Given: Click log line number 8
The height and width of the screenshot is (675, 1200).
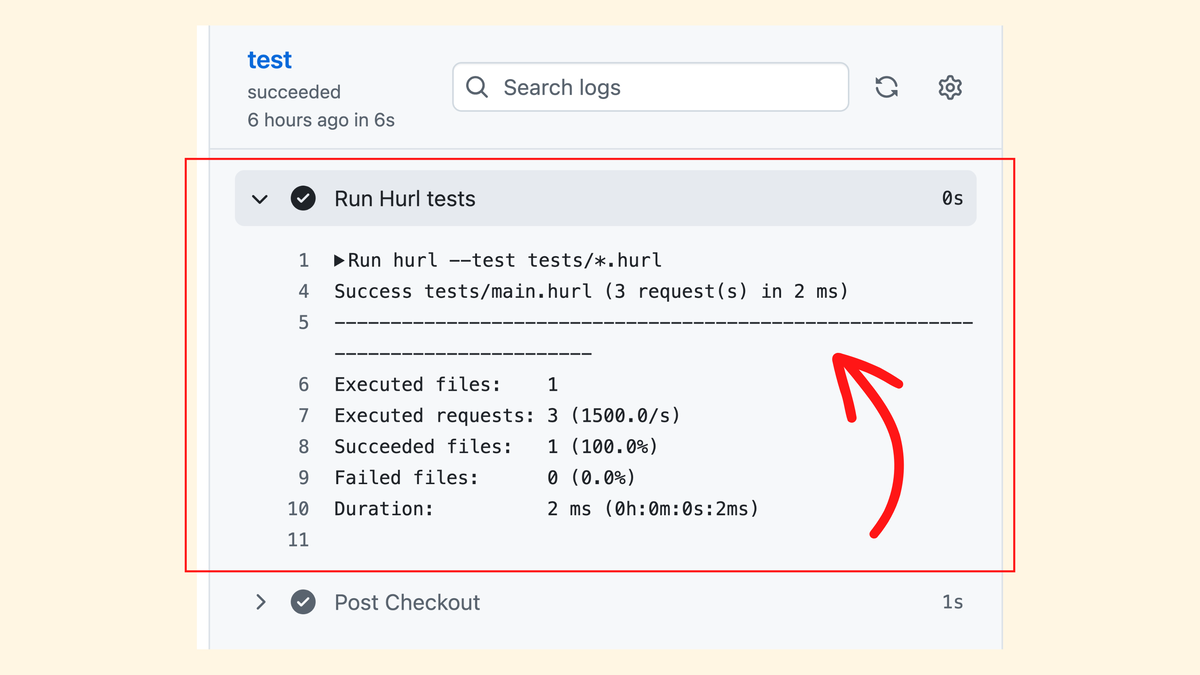Looking at the screenshot, I should [304, 447].
